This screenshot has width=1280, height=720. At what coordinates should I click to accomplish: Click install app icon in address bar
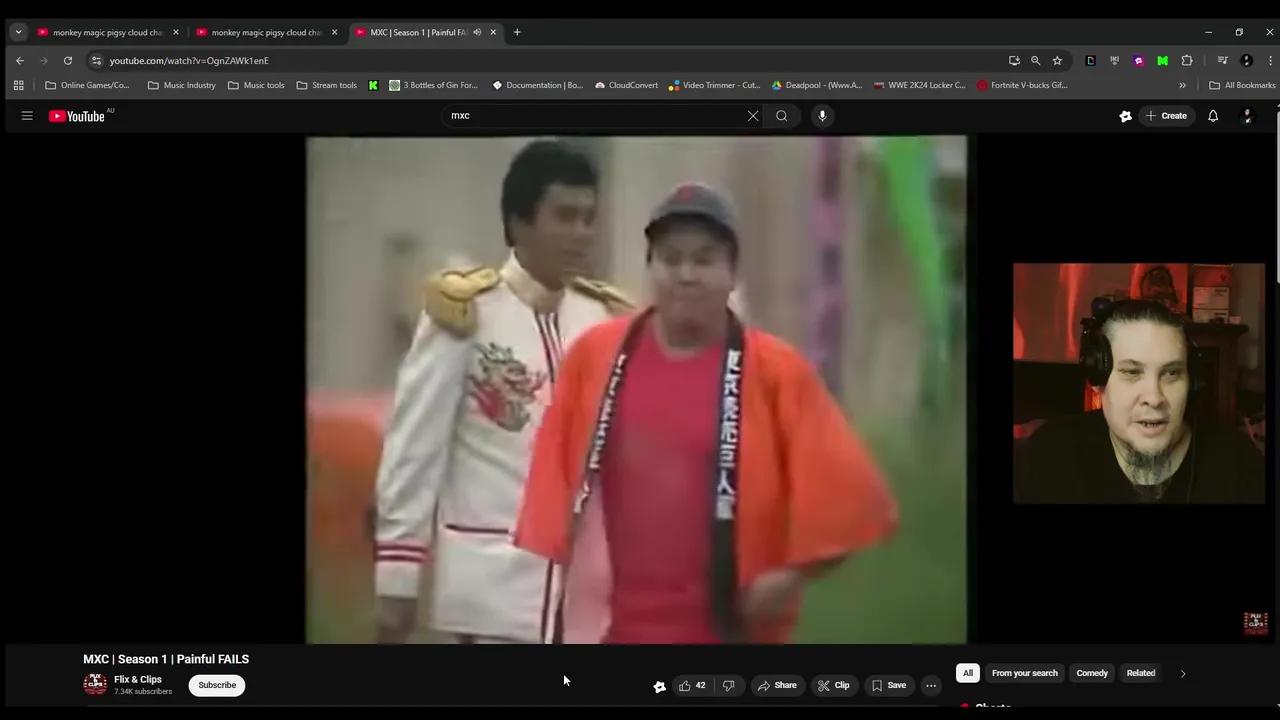pos(1014,60)
